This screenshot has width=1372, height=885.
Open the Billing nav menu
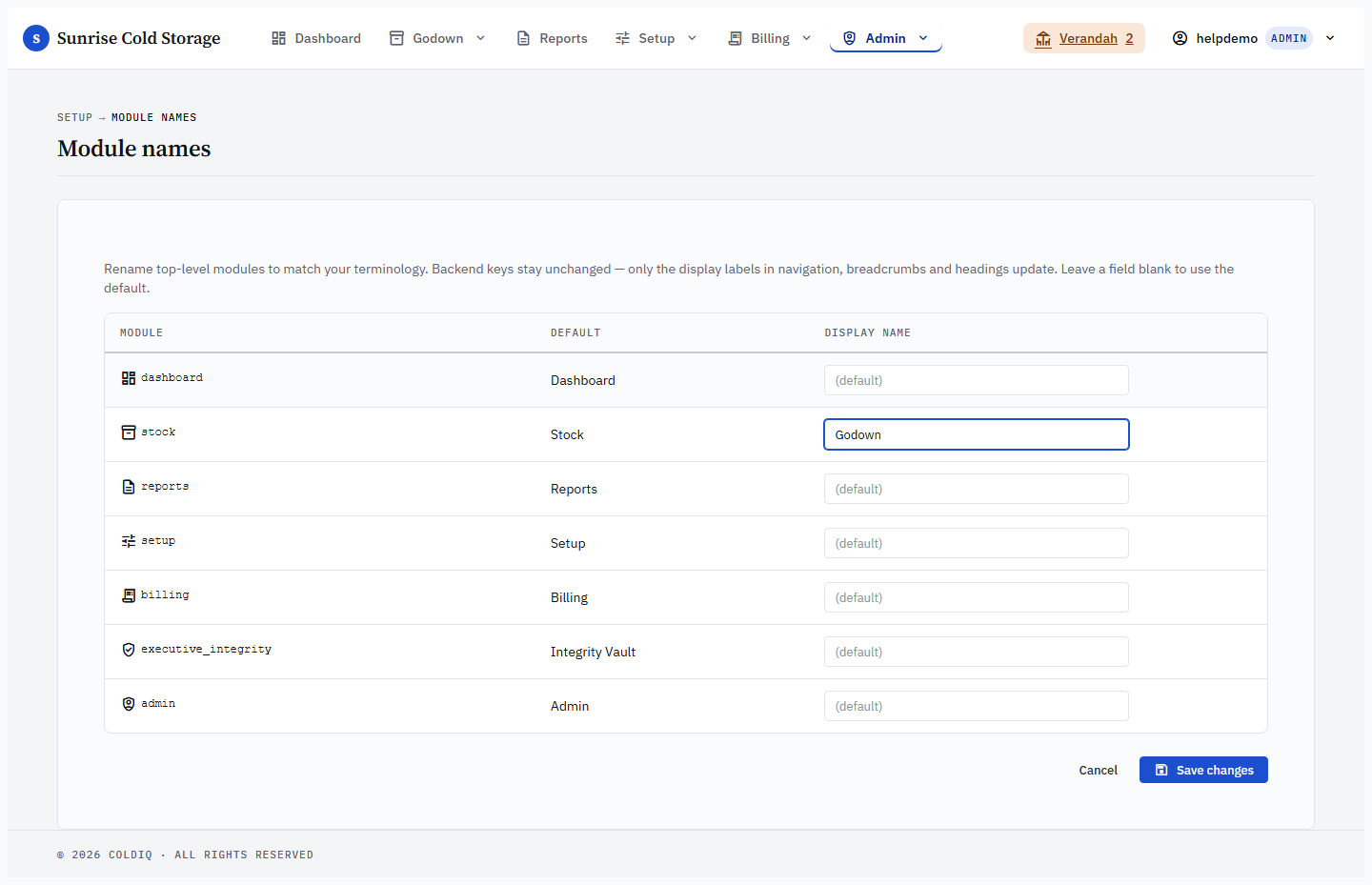tap(770, 38)
